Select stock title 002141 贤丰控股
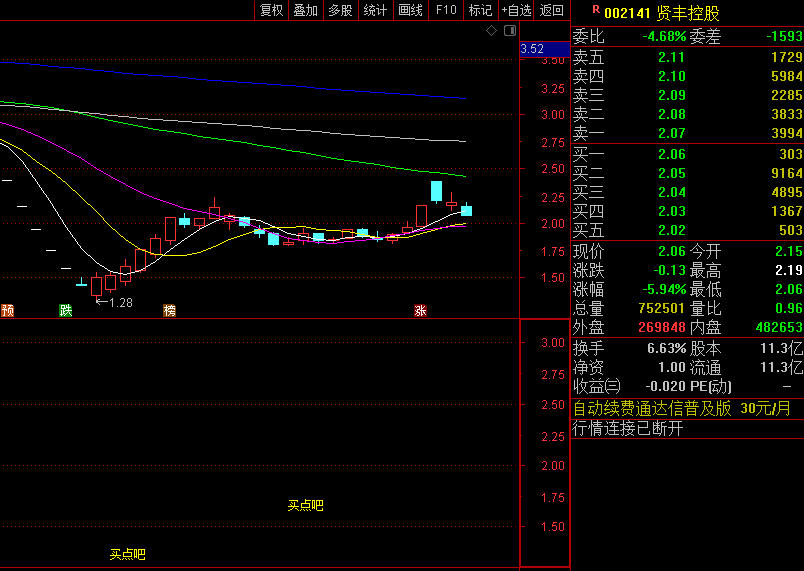 (662, 13)
